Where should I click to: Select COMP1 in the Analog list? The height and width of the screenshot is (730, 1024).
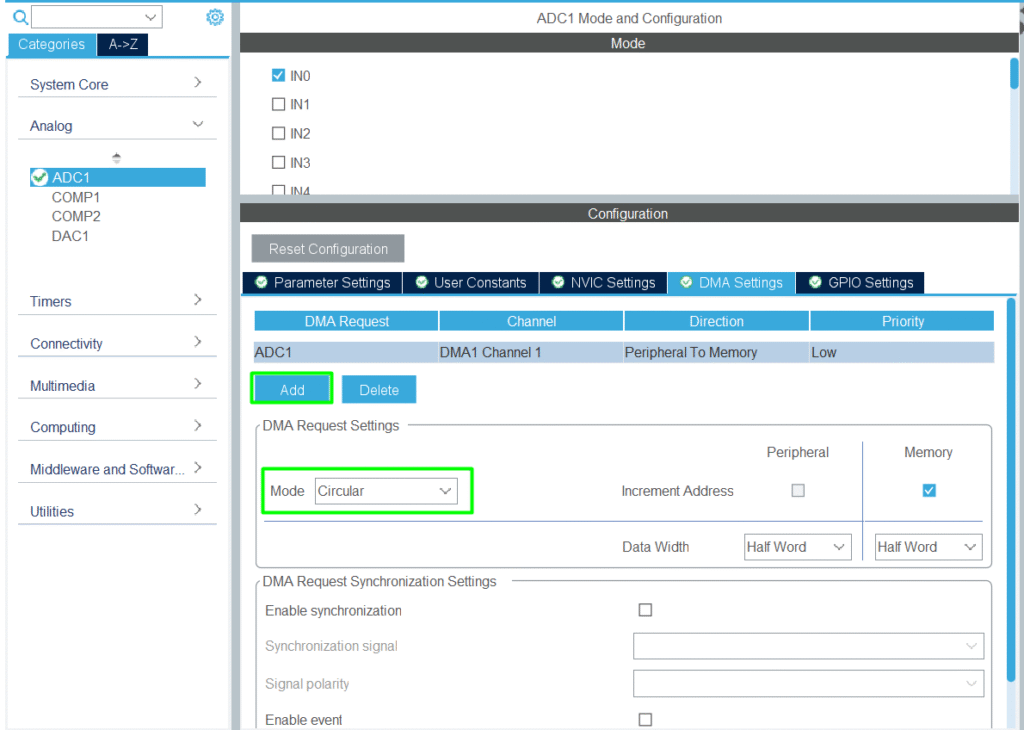point(76,197)
